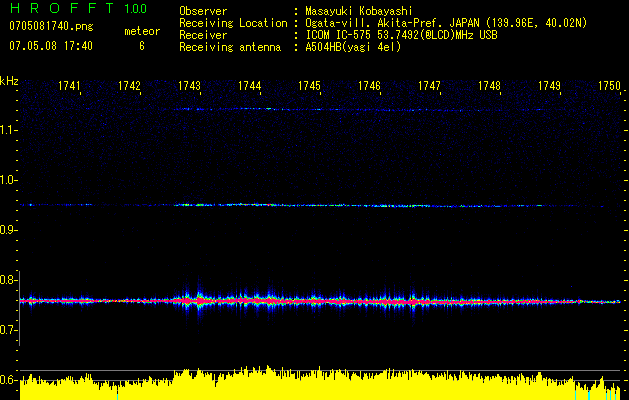
Task: Click the 1746 time marker
Action: coord(369,87)
